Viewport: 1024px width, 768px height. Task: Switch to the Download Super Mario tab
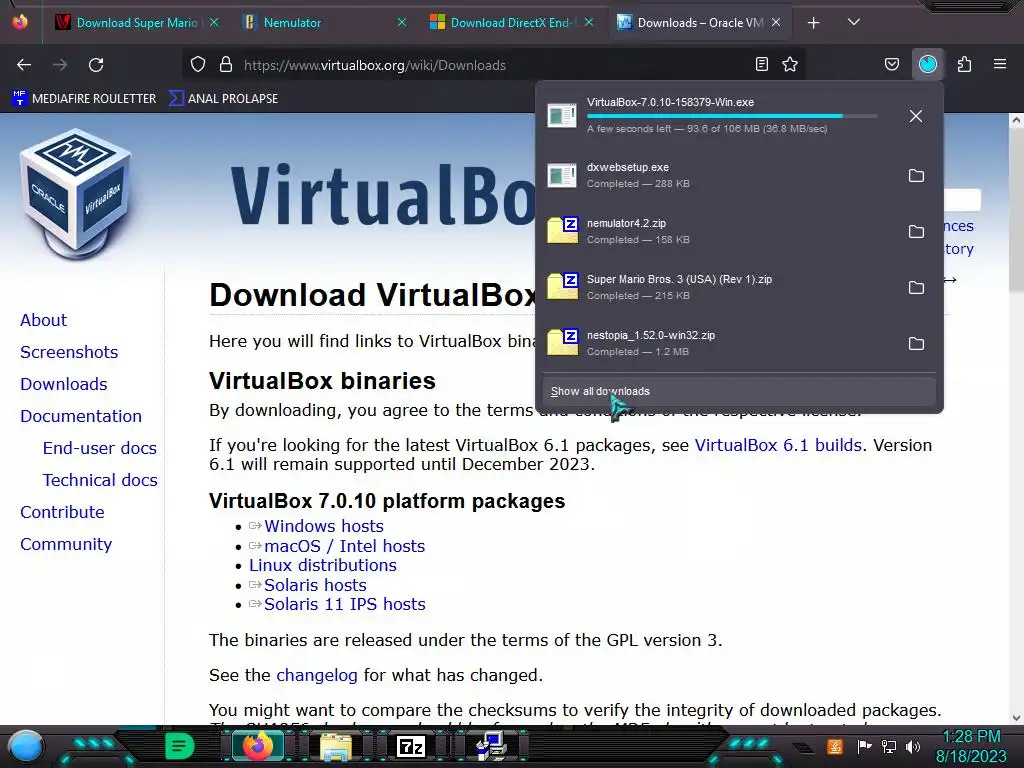(x=137, y=23)
